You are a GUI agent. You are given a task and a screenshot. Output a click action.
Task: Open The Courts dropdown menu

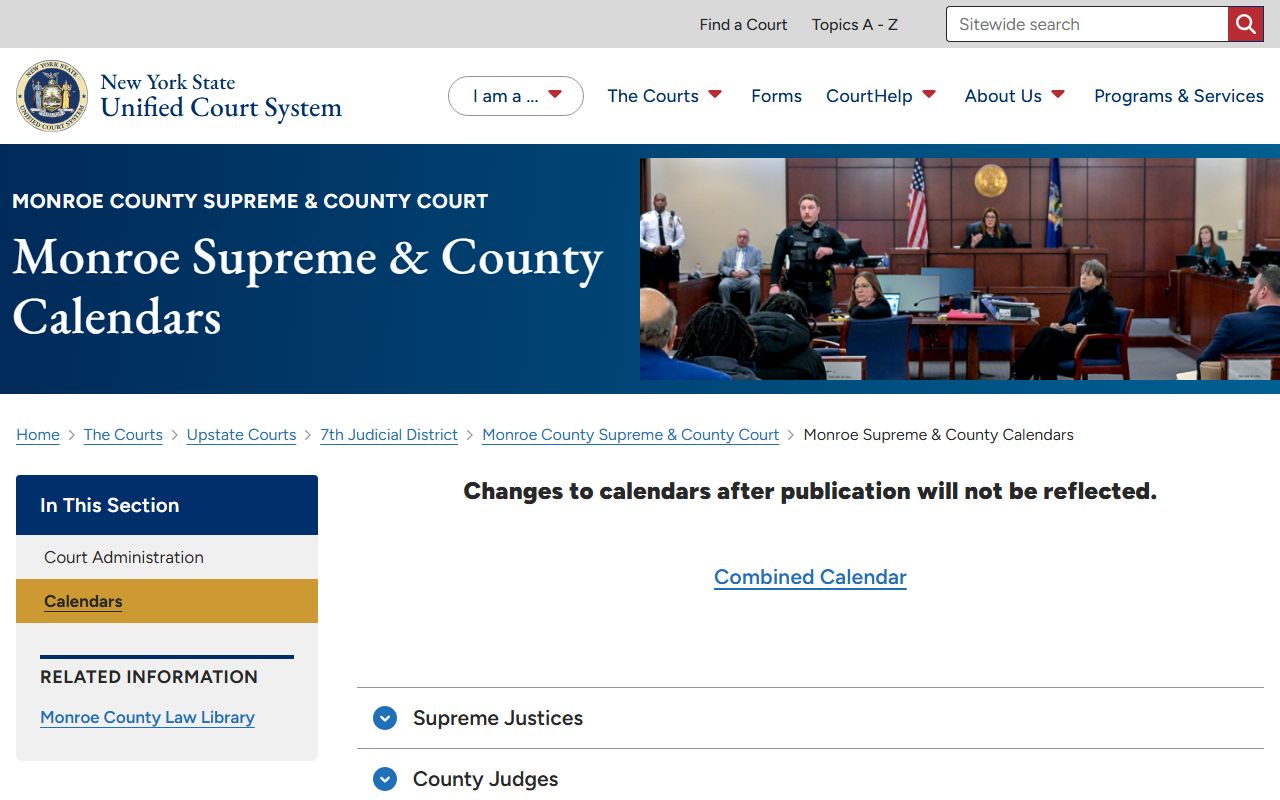coord(665,96)
